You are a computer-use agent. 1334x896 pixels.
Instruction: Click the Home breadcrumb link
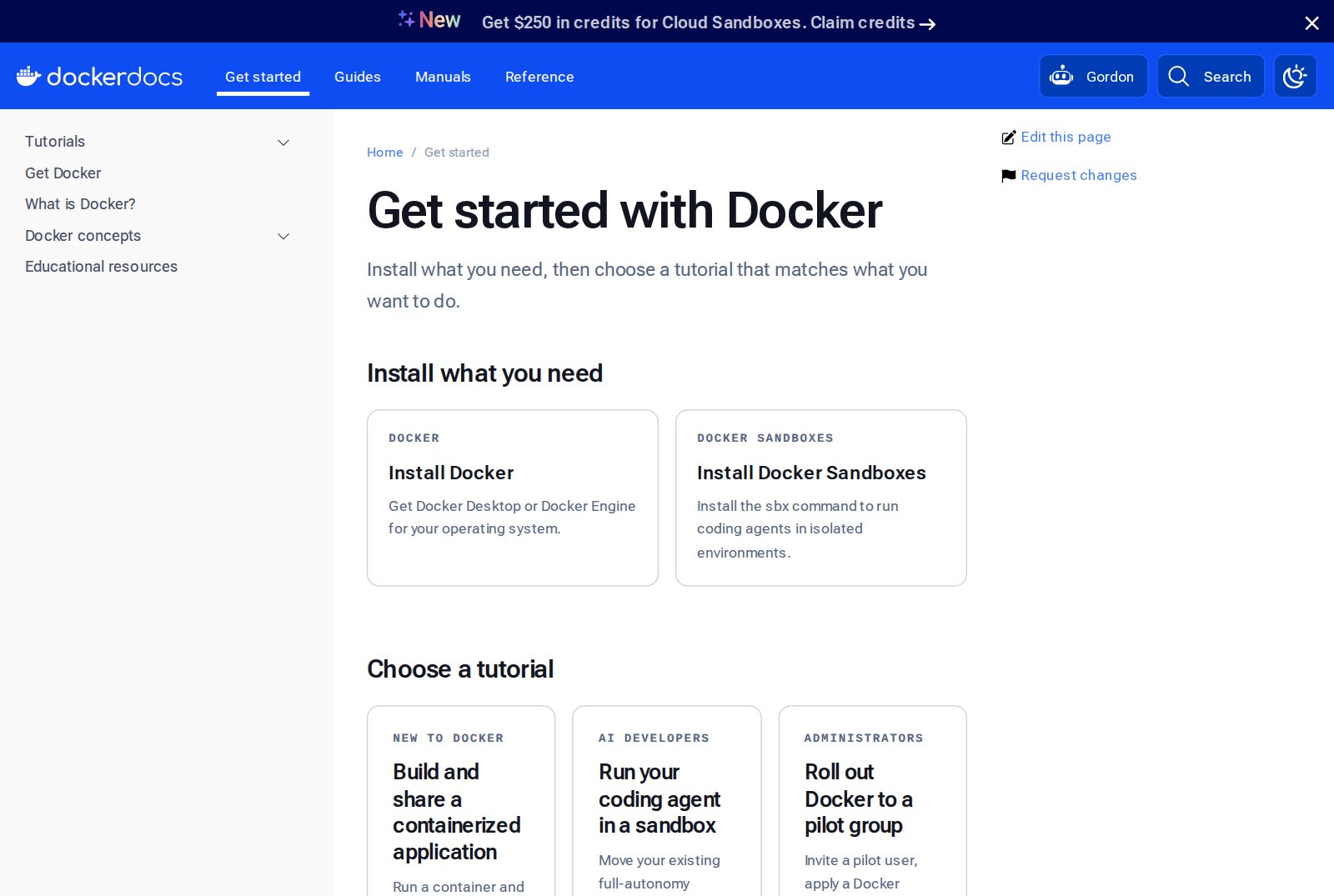click(384, 153)
